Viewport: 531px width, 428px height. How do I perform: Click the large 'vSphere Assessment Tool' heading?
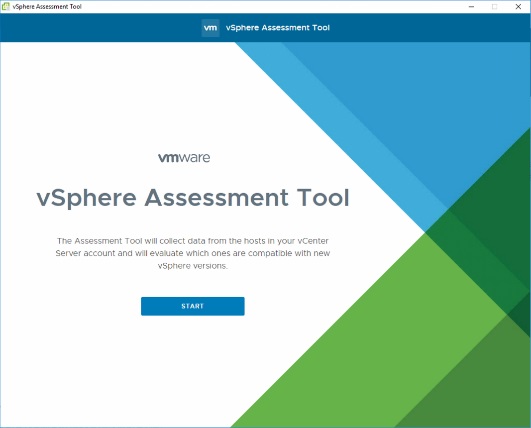pyautogui.click(x=193, y=198)
